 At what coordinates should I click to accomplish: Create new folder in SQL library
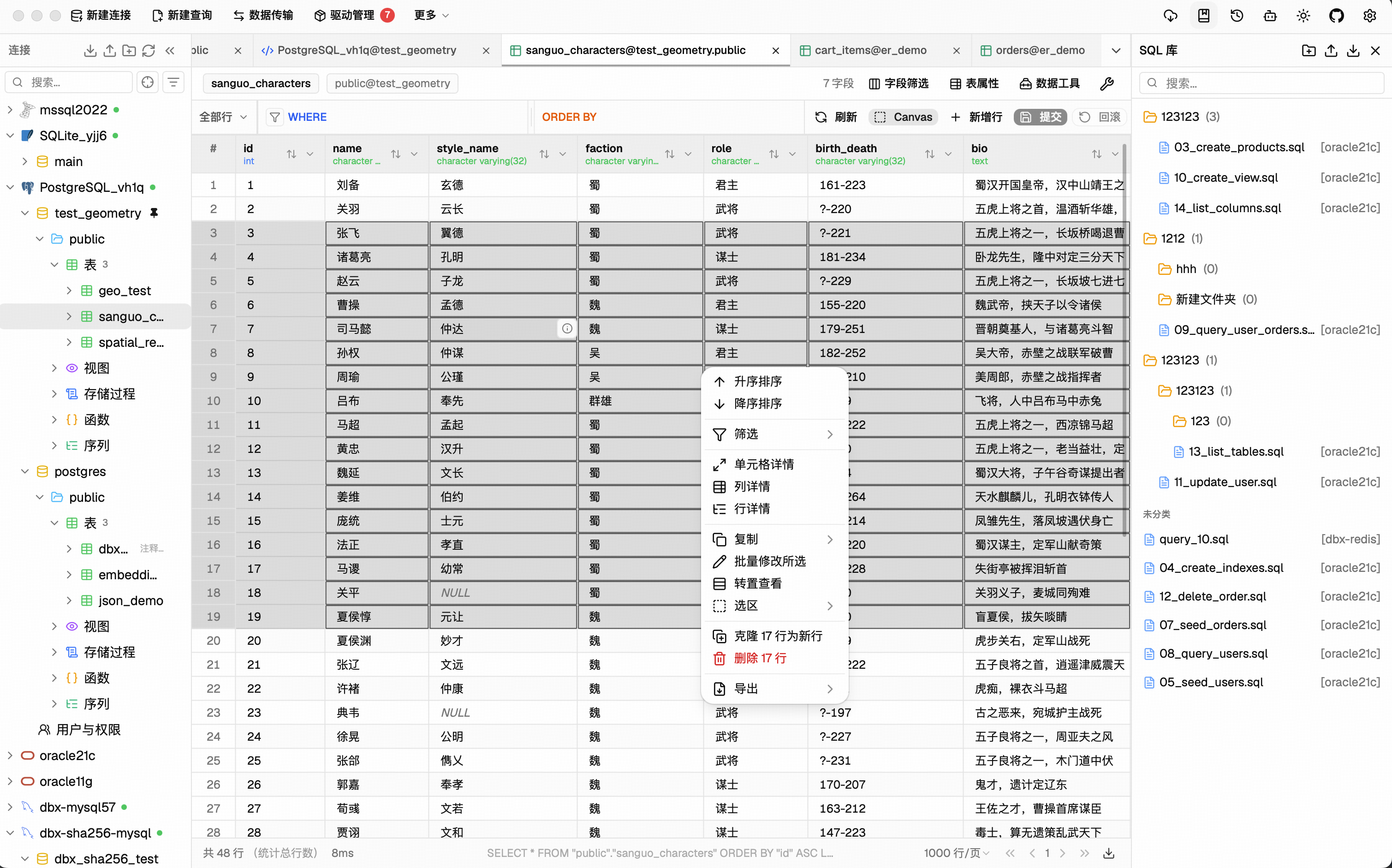(1308, 51)
